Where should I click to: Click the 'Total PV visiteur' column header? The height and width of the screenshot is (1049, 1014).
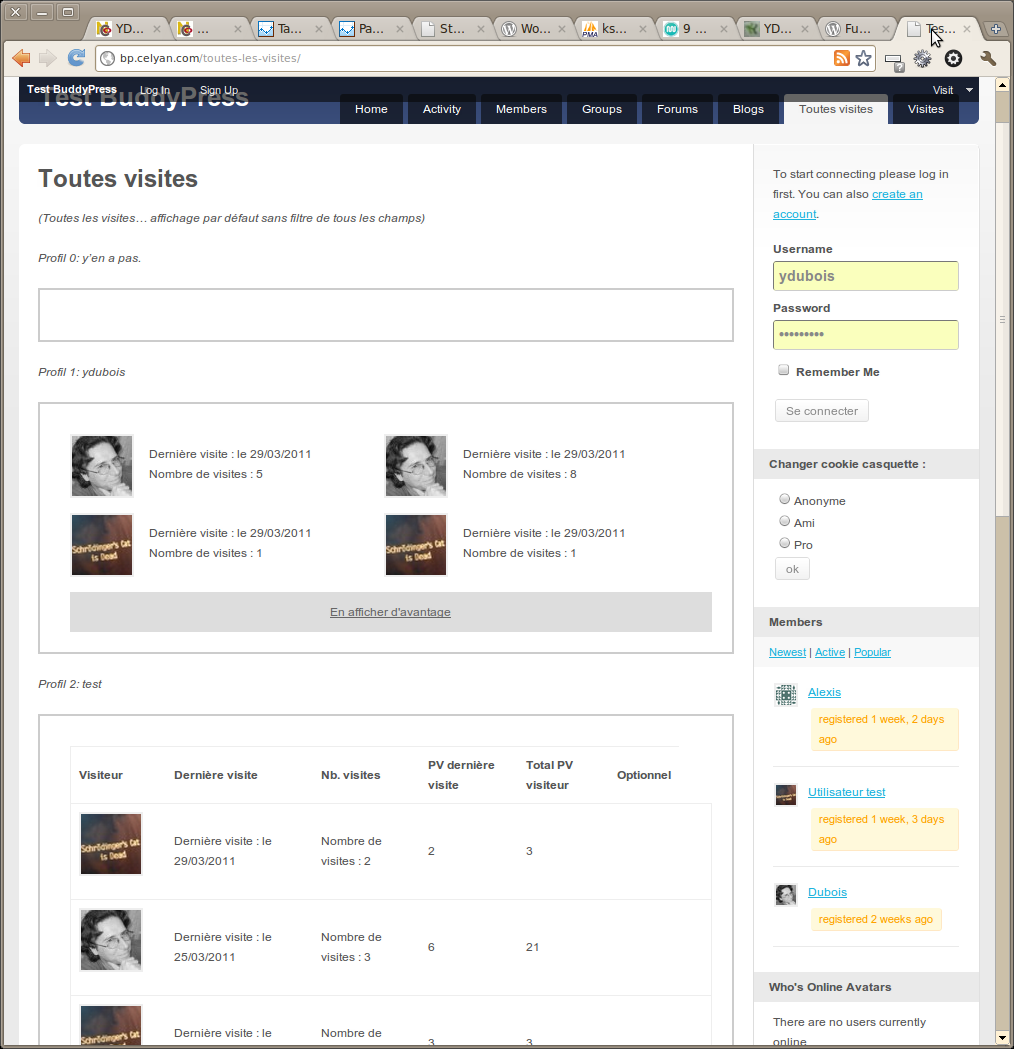(549, 775)
